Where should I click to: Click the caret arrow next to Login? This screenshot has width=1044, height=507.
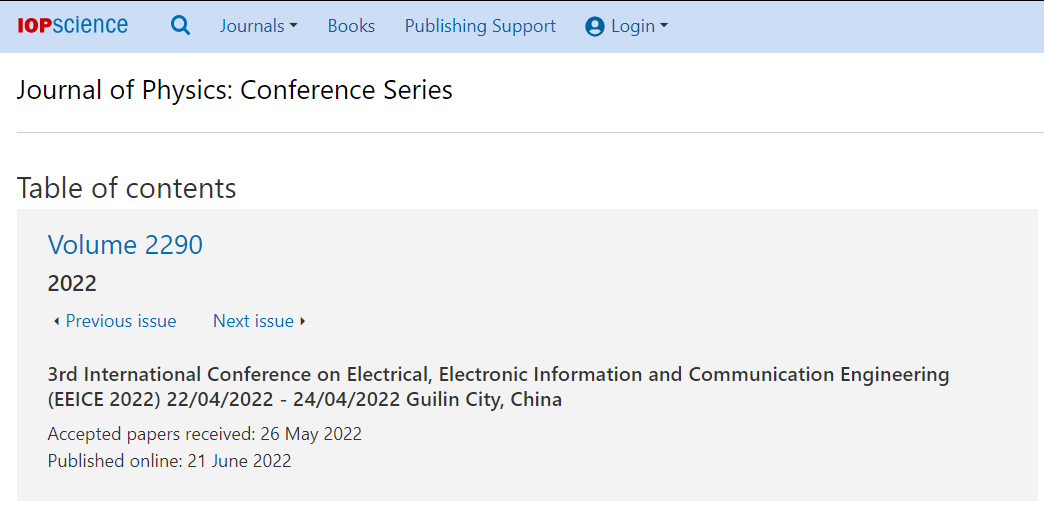664,27
